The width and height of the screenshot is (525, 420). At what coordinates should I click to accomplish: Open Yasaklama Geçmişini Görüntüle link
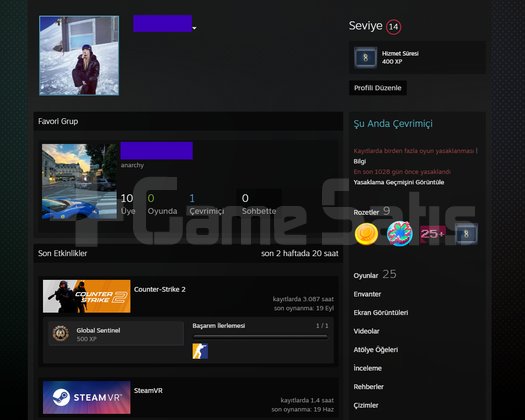pyautogui.click(x=399, y=182)
